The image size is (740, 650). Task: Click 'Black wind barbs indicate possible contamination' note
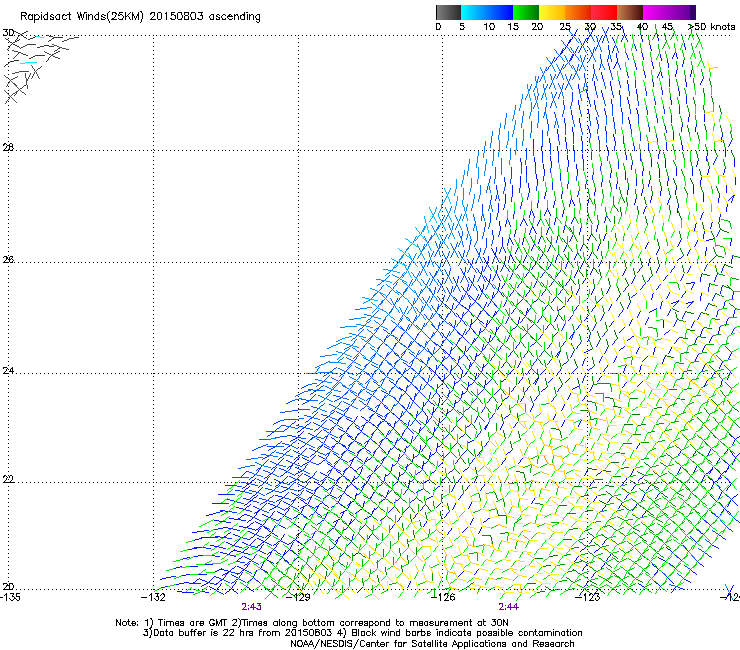tap(466, 633)
